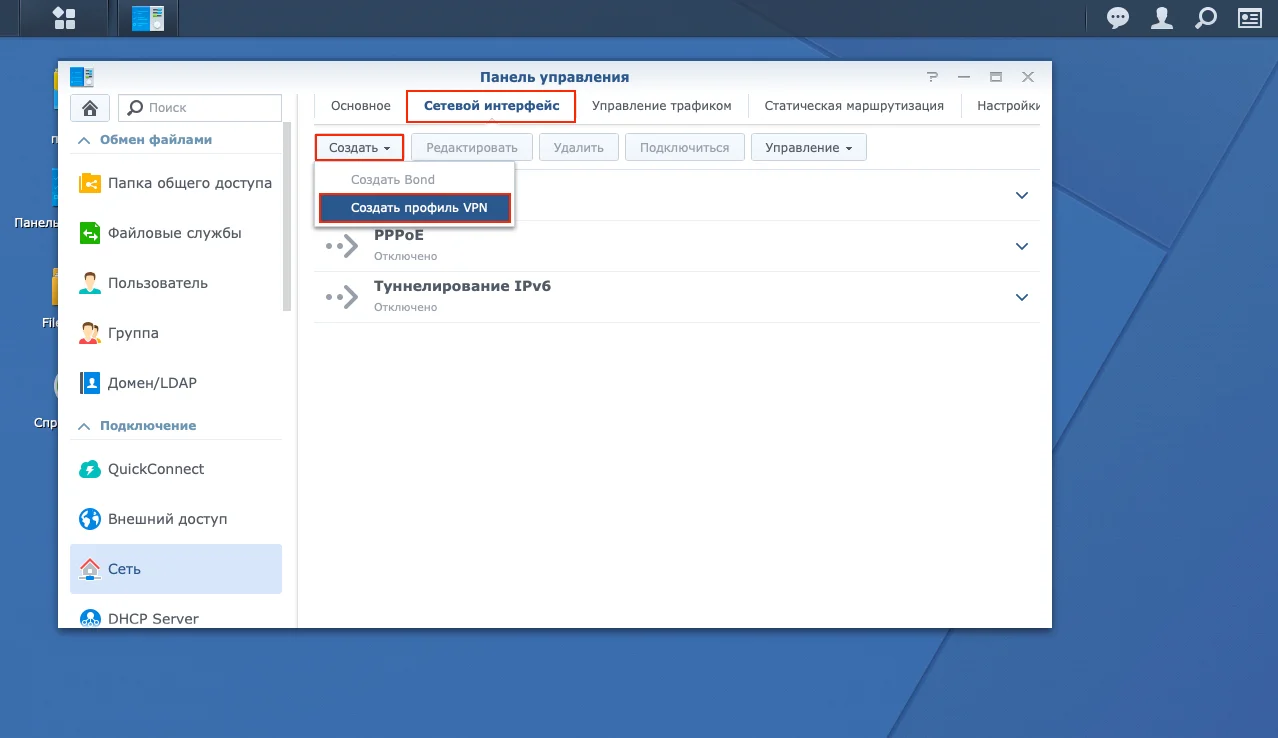Click the search magnifier in top bar
This screenshot has width=1278, height=738.
[1206, 18]
